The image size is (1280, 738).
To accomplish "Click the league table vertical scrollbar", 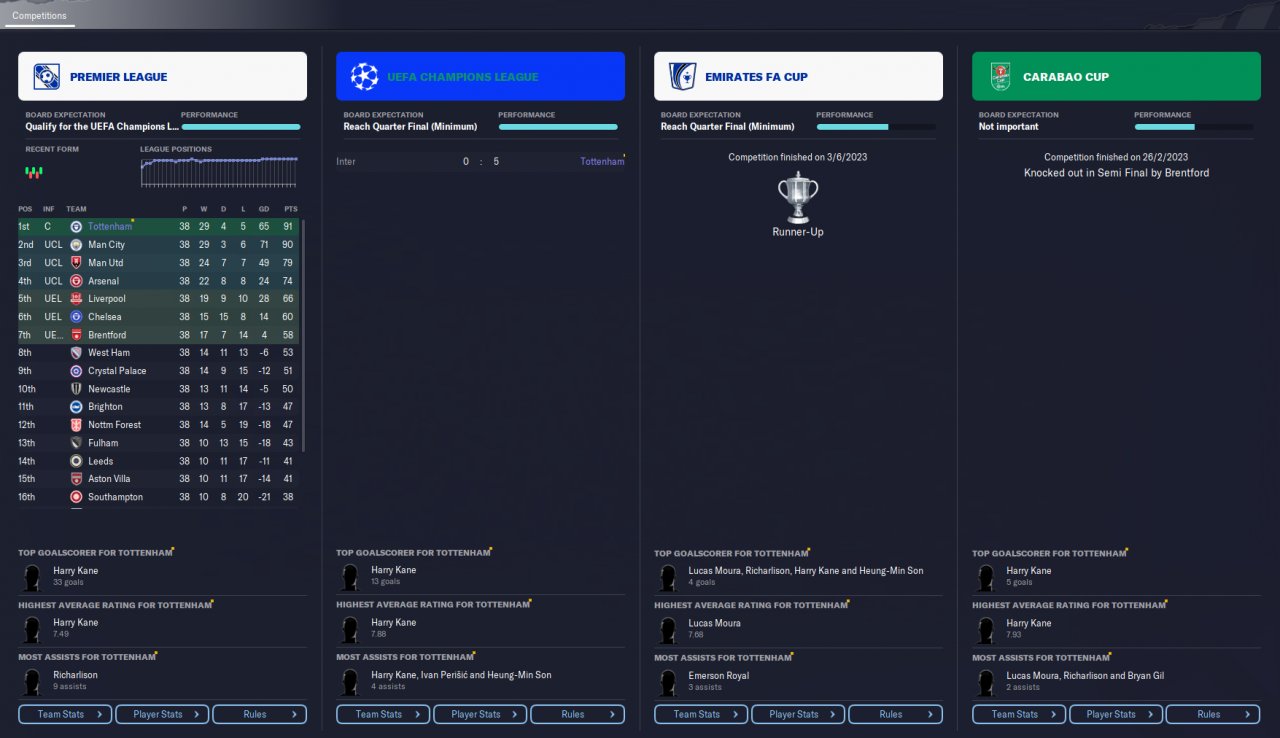I will tap(303, 335).
